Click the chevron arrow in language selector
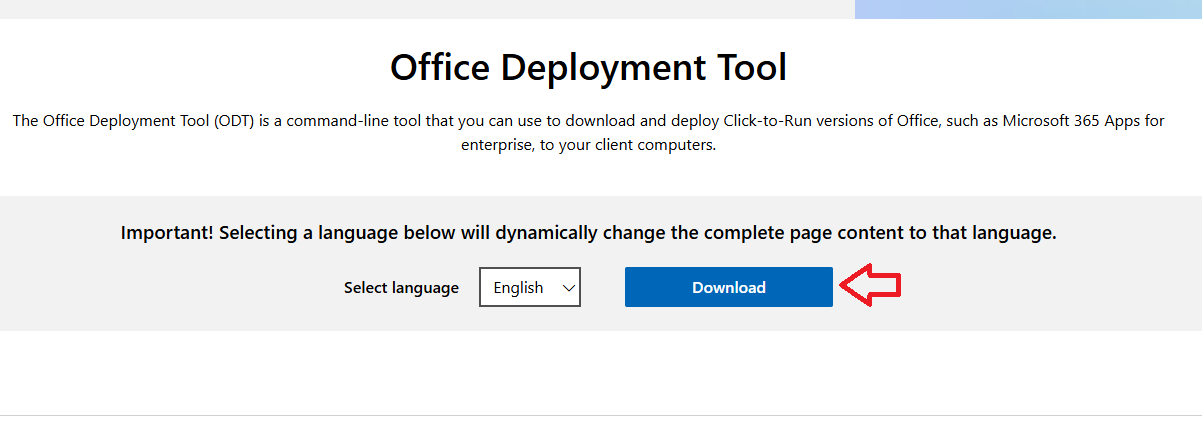The height and width of the screenshot is (440, 1202). 568,288
